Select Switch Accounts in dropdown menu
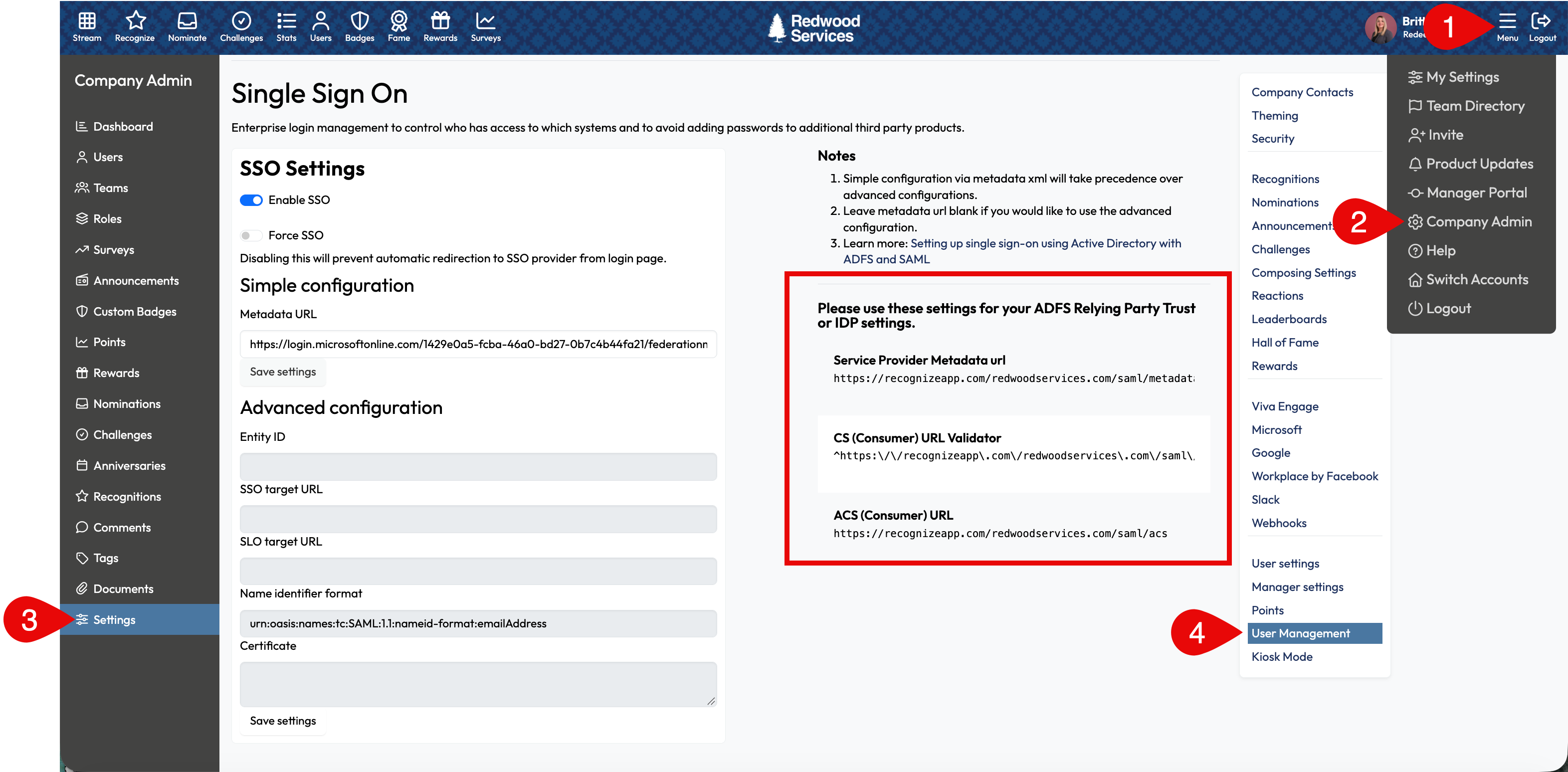 (x=1468, y=279)
